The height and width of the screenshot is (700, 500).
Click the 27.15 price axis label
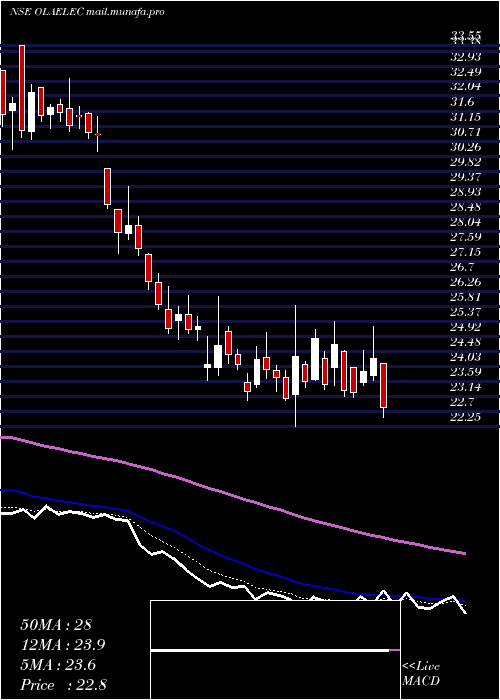click(466, 252)
